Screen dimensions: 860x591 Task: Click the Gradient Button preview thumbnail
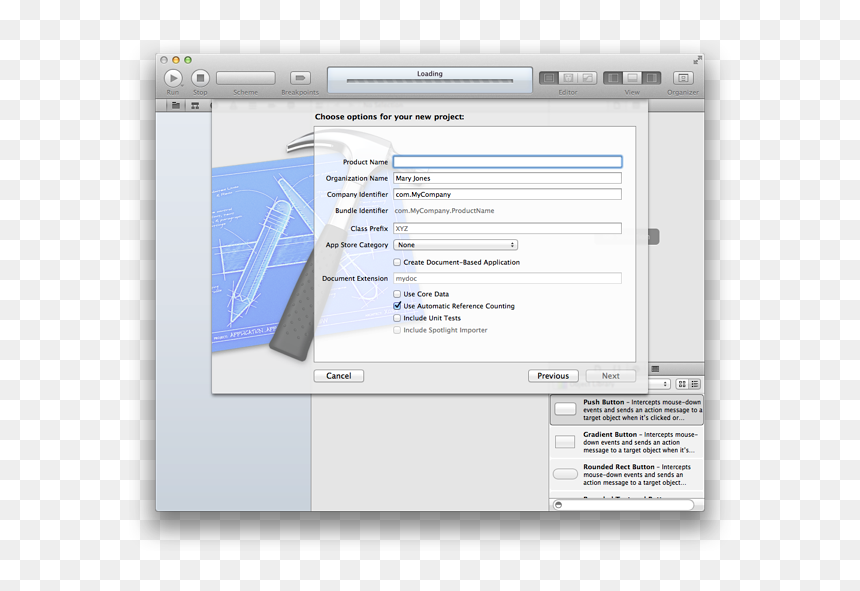(565, 442)
